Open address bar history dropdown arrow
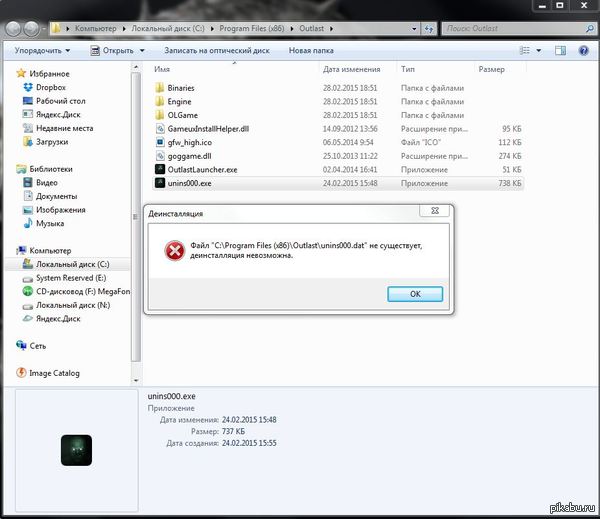The image size is (600, 519). (x=414, y=29)
